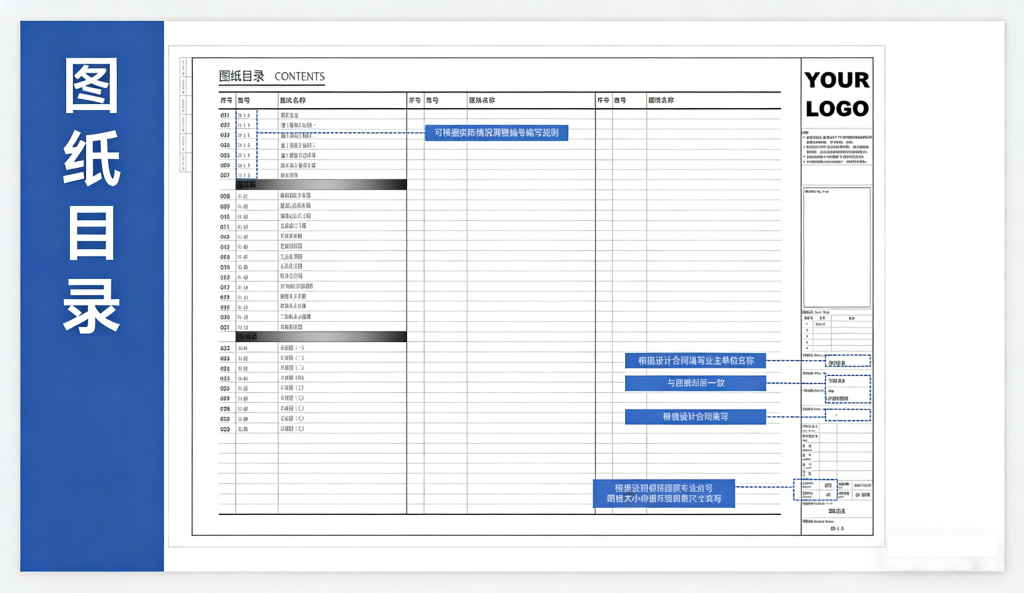Select the 根据设计合同填写业主单位名称 callout
The width and height of the screenshot is (1024, 593).
pyautogui.click(x=695, y=361)
